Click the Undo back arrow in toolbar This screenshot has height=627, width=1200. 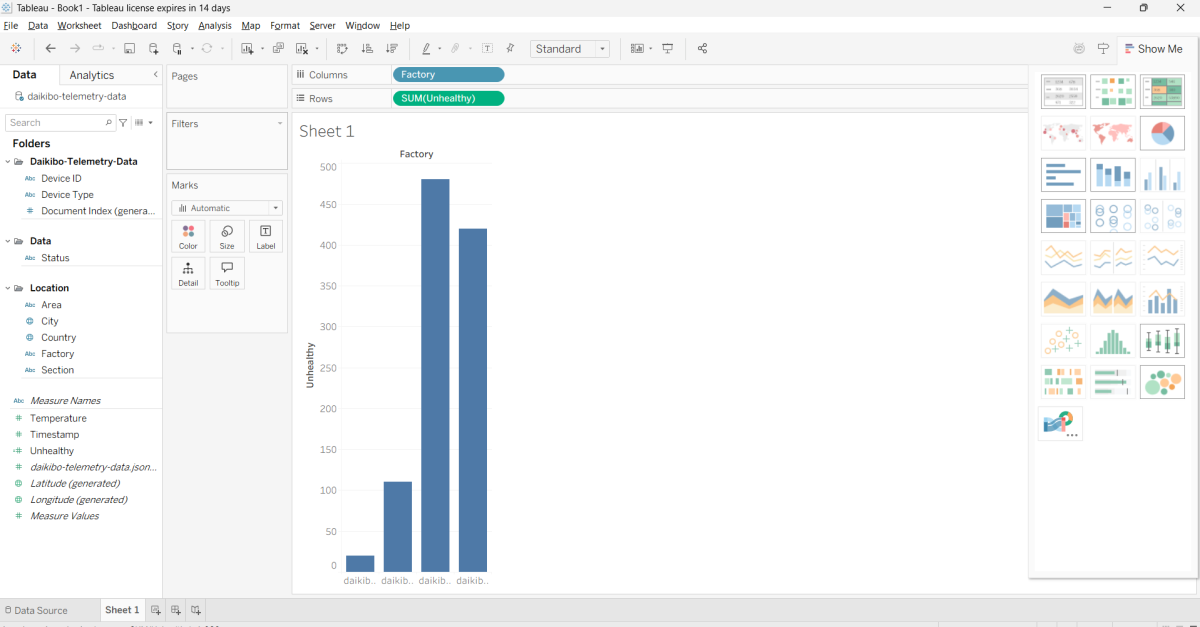click(x=51, y=48)
